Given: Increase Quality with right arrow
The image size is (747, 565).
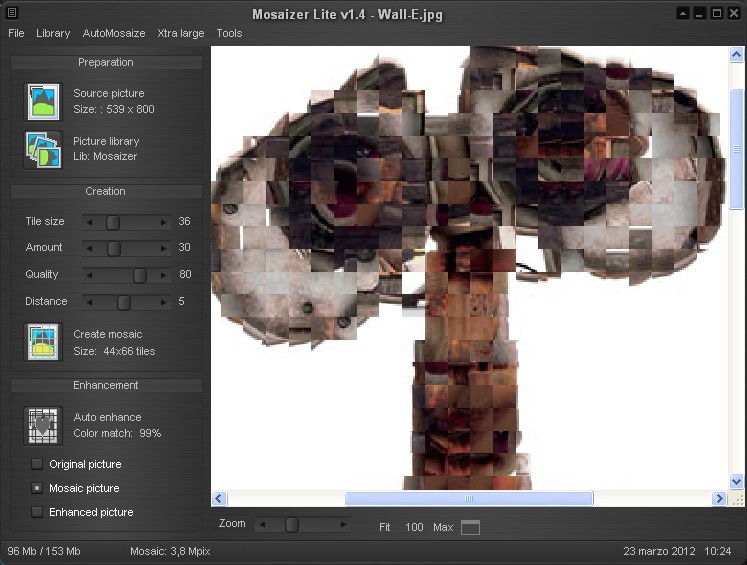Looking at the screenshot, I should 163,275.
